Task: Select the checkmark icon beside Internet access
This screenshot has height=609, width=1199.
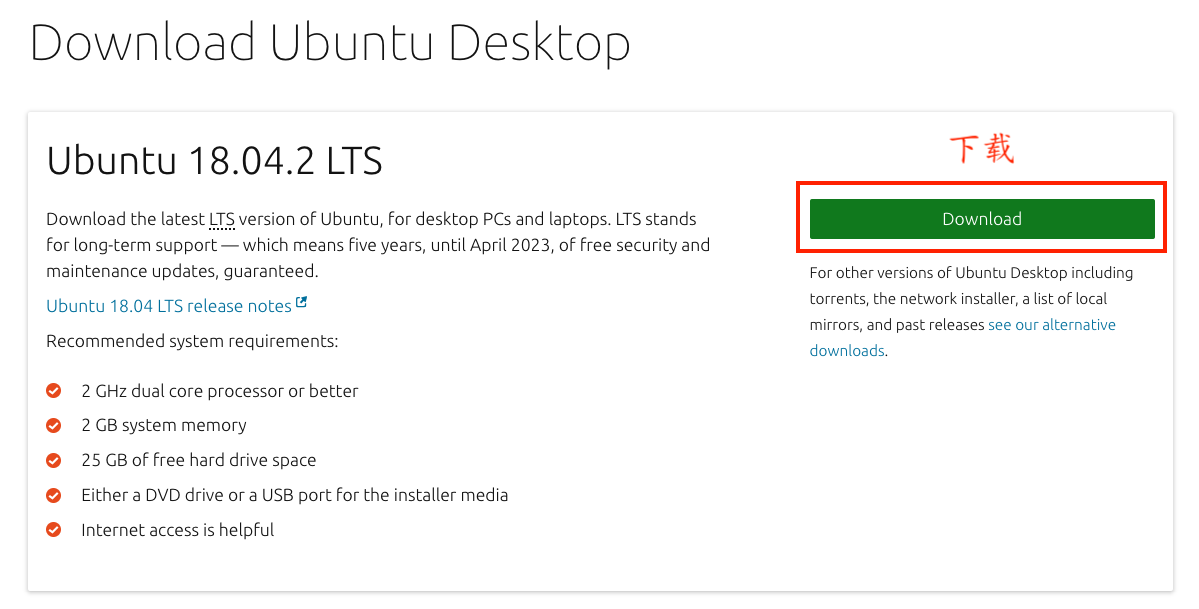Action: 54,530
